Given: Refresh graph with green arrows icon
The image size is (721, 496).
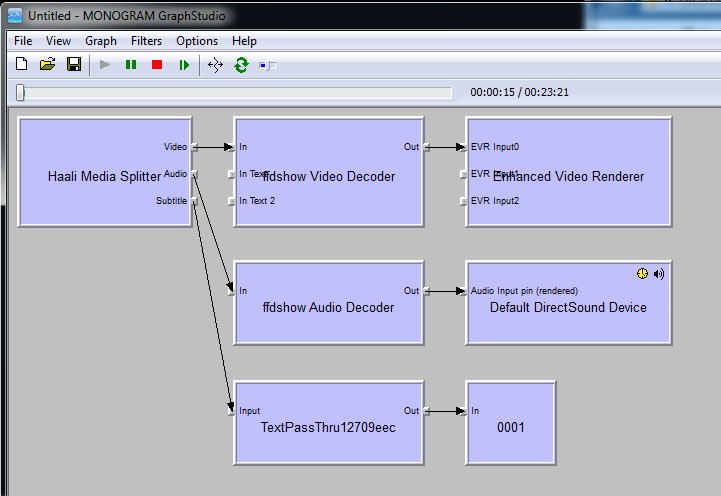Looking at the screenshot, I should [241, 65].
